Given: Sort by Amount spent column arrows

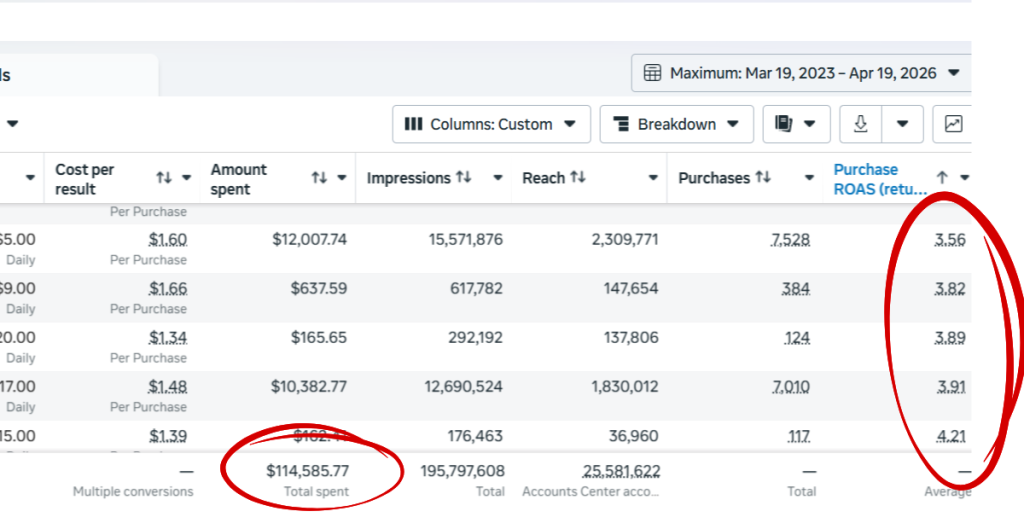Looking at the screenshot, I should click(x=319, y=178).
